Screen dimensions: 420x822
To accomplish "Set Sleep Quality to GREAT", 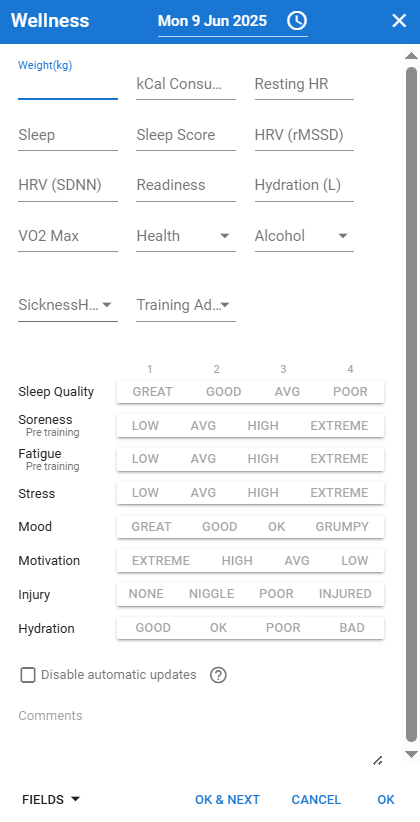I will pos(153,392).
